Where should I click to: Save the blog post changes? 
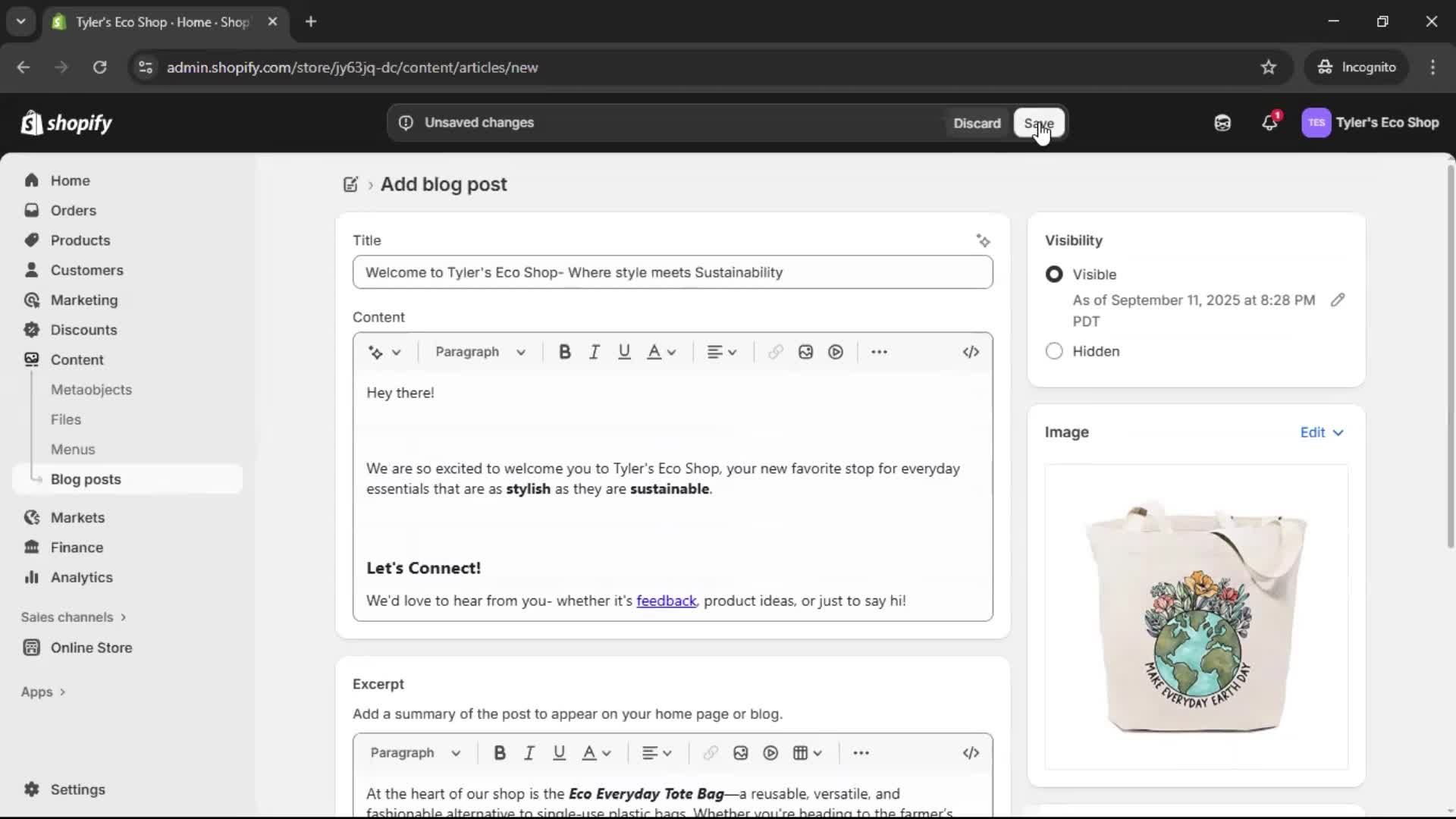pyautogui.click(x=1039, y=123)
